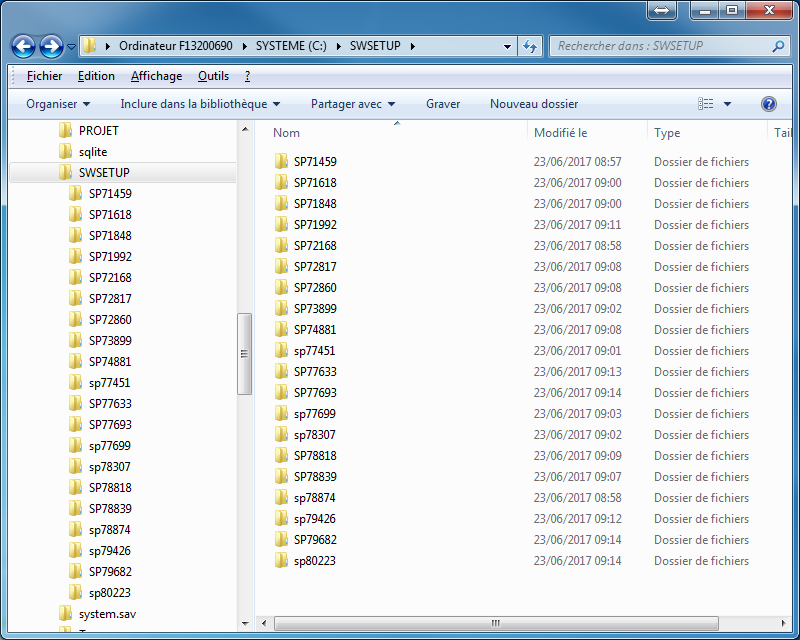Click the SP73899 folder icon in file list
Screen dimensions: 800x640
point(281,308)
